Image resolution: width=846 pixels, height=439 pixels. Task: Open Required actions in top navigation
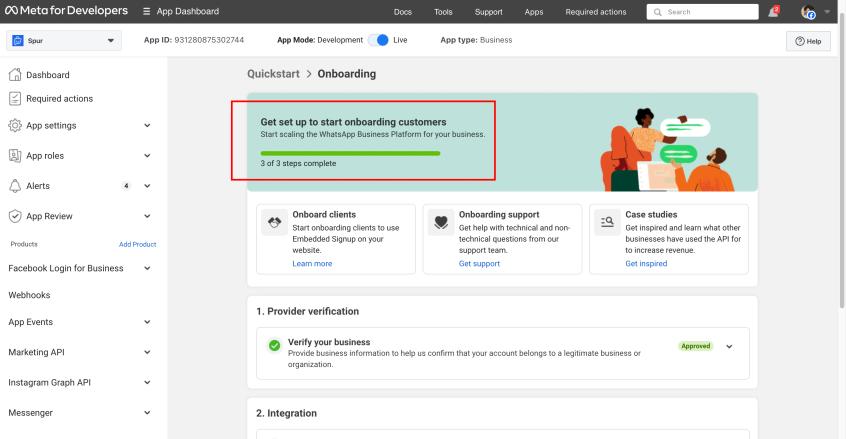pyautogui.click(x=596, y=12)
